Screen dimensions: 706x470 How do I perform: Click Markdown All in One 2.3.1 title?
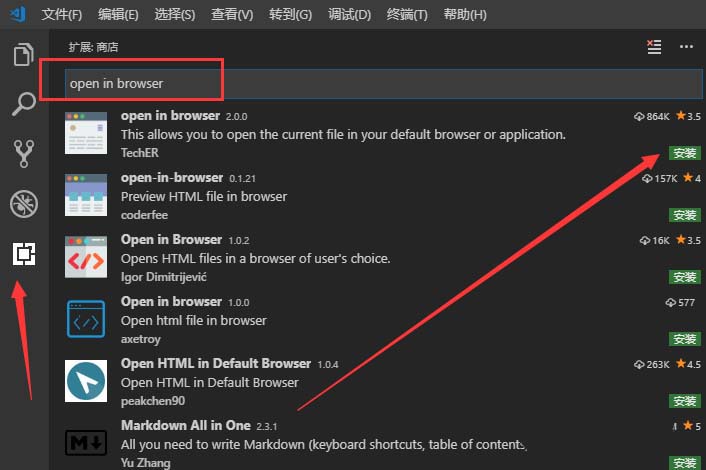point(186,425)
